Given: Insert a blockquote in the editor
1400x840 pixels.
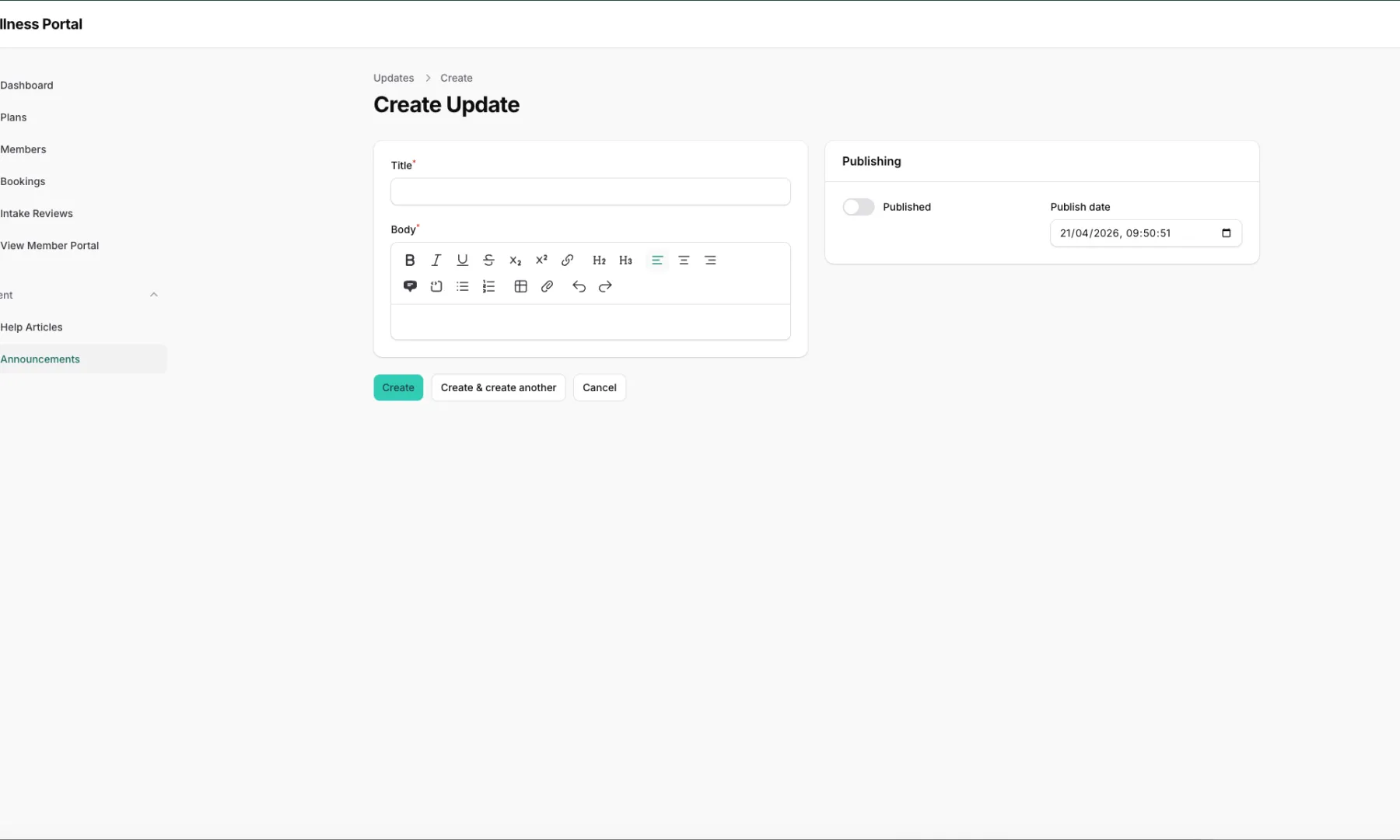Looking at the screenshot, I should pos(410,286).
